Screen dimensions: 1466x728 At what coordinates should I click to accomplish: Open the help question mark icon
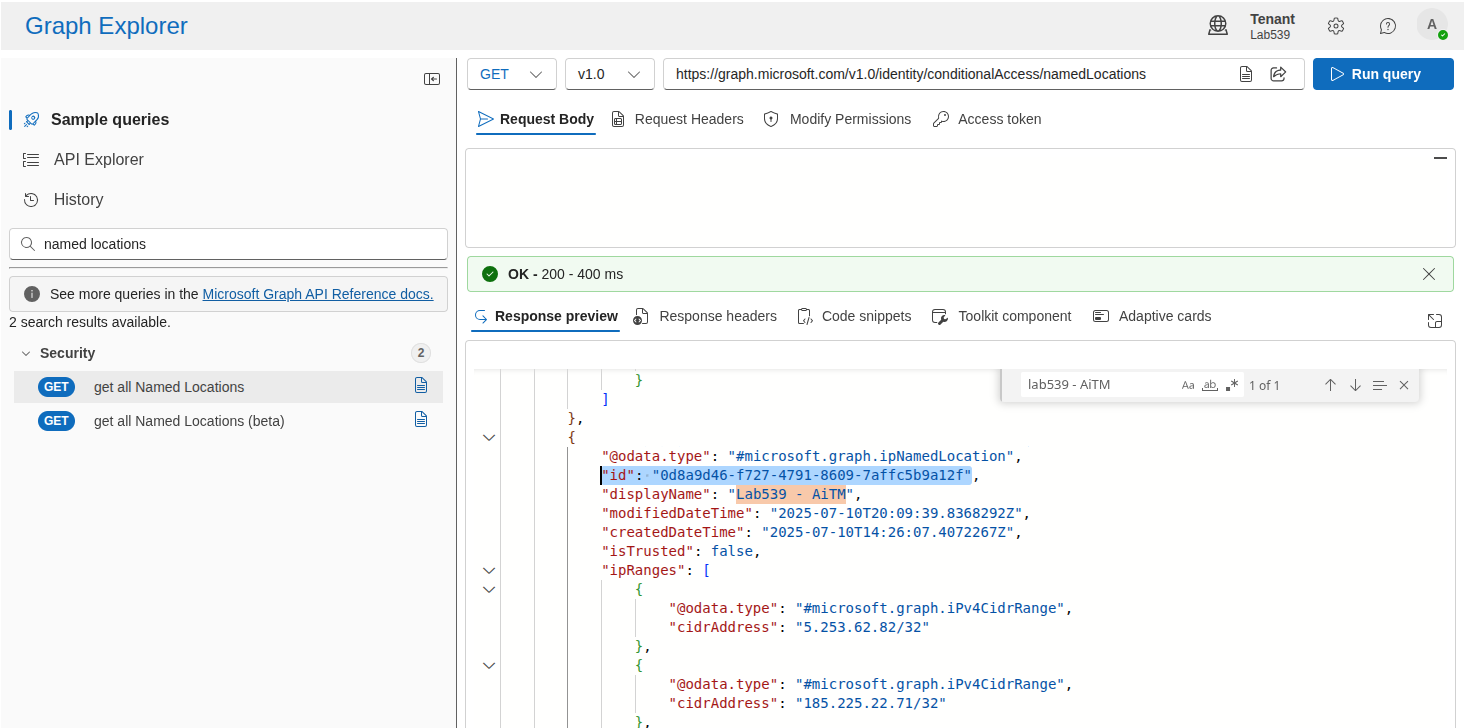(1388, 26)
